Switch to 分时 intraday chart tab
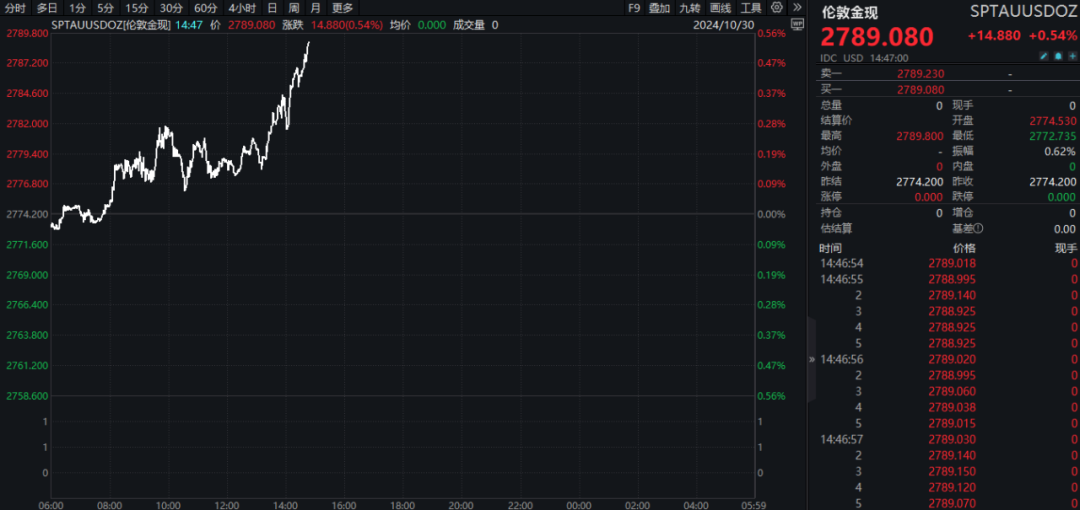 [x=15, y=7]
